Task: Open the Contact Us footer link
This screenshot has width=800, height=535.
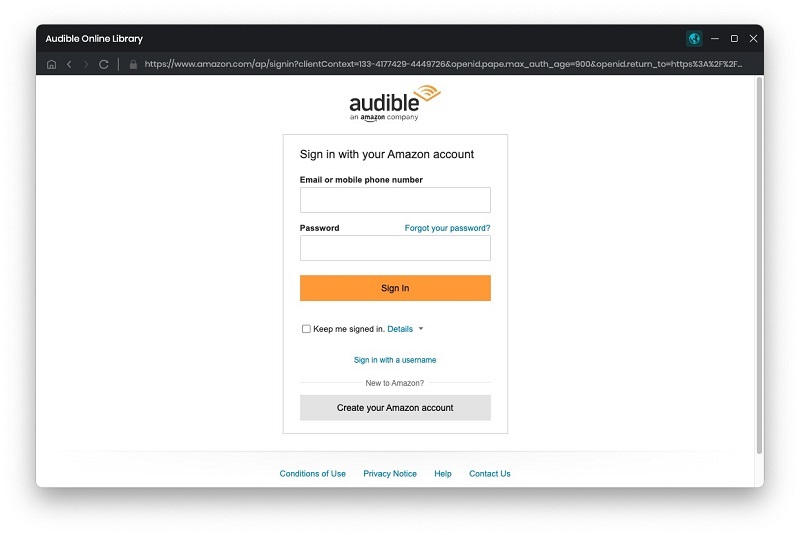Action: coord(490,474)
